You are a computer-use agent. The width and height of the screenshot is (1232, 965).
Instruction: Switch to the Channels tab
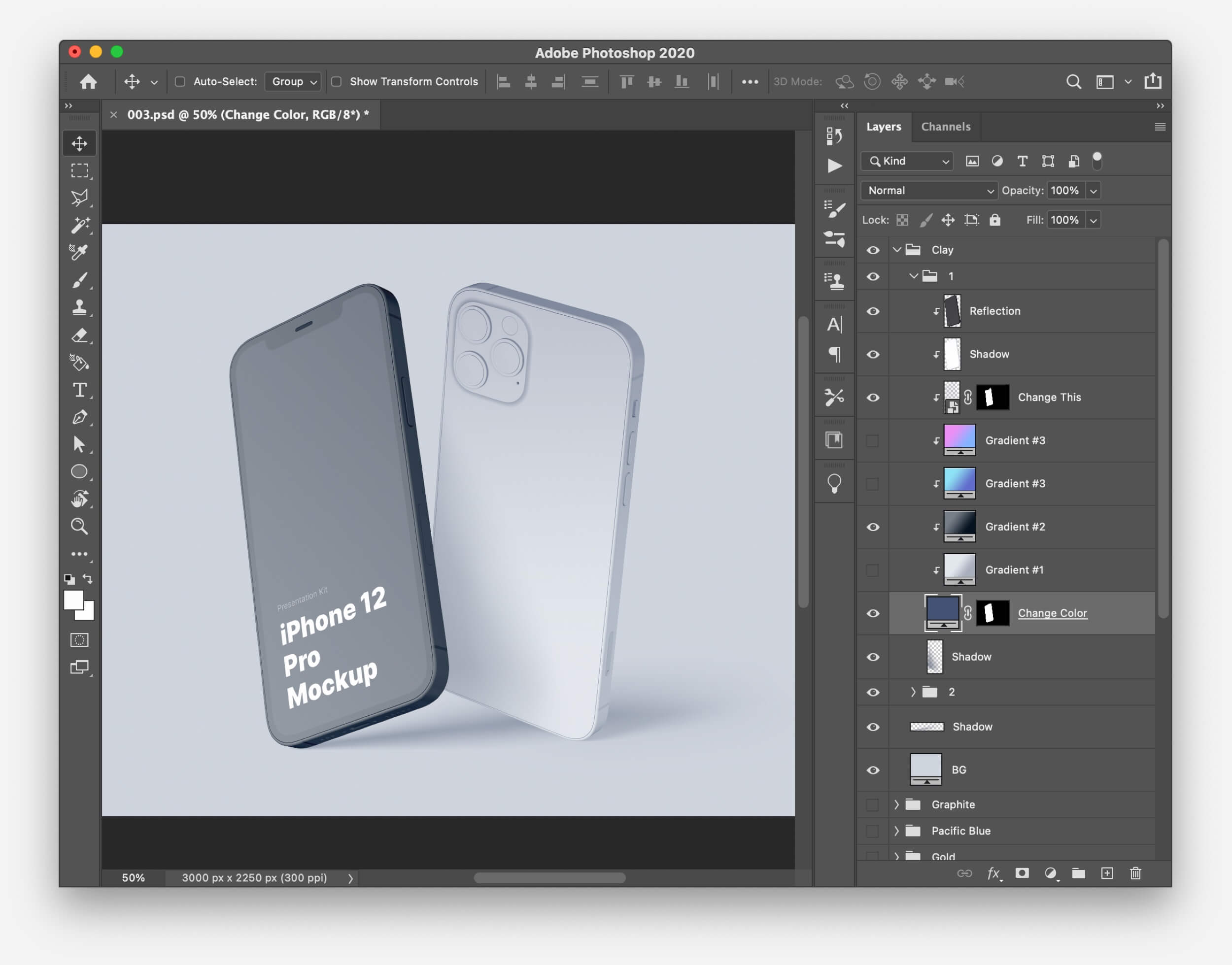[946, 127]
